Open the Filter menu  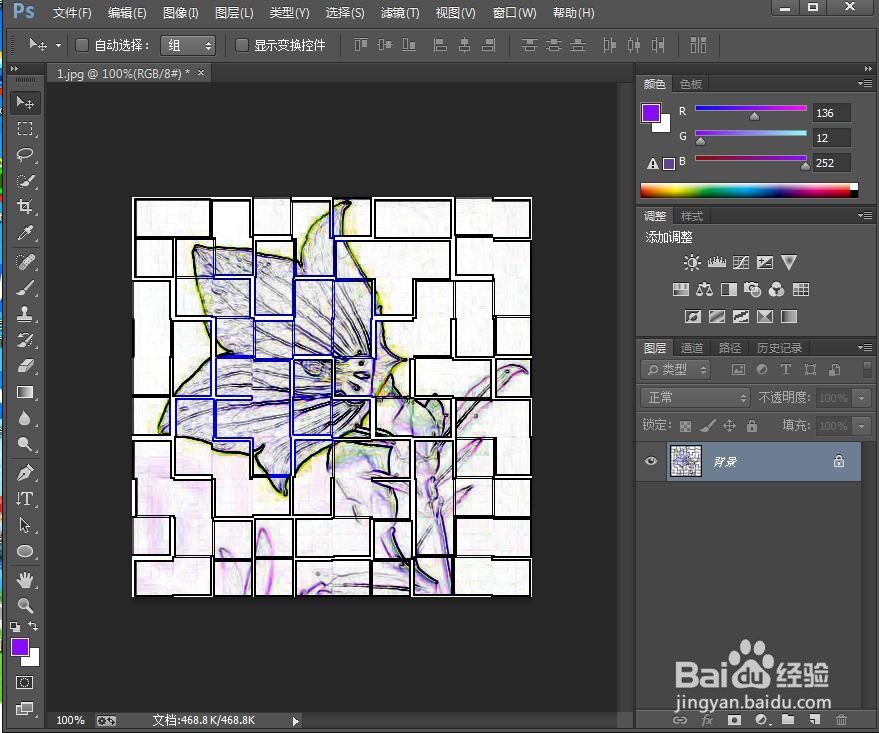400,12
